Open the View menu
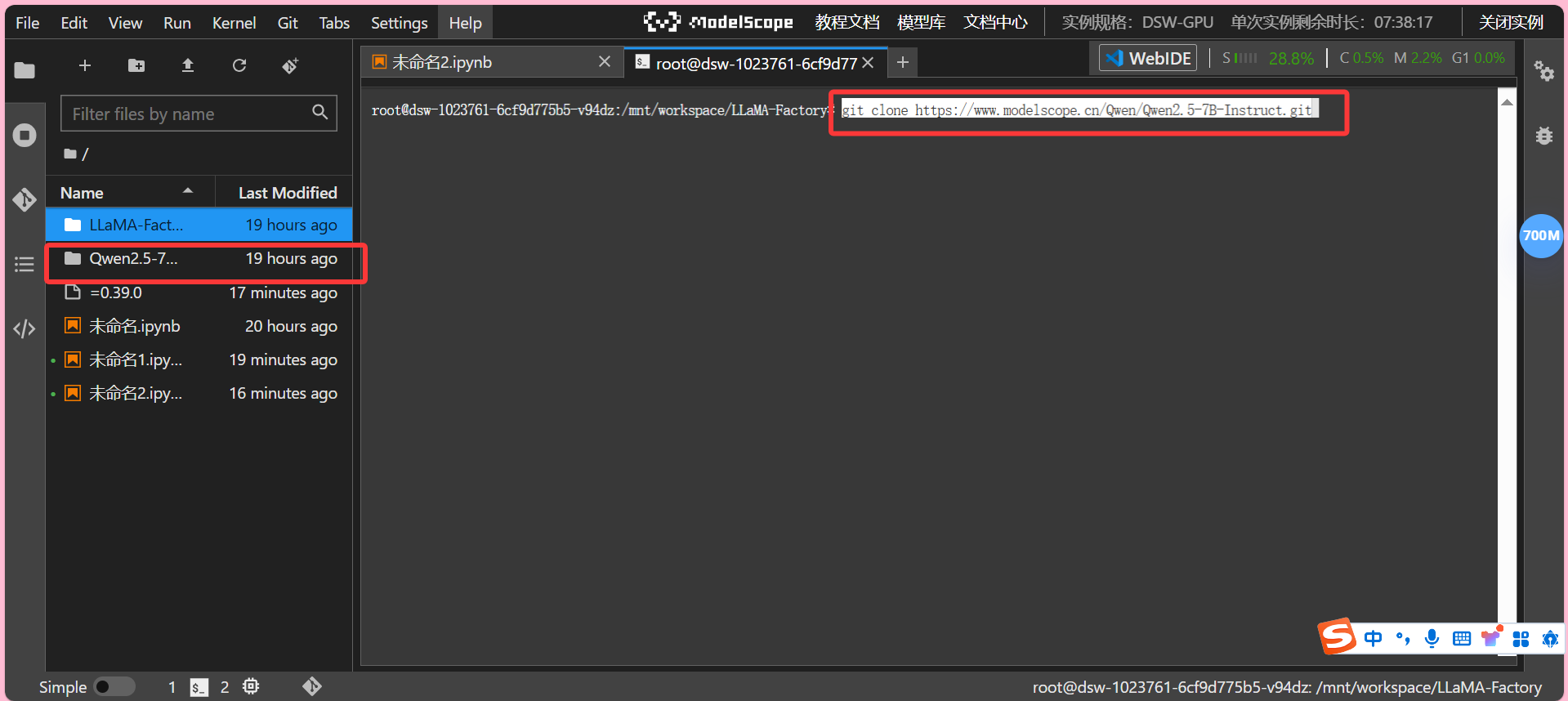 [x=125, y=23]
